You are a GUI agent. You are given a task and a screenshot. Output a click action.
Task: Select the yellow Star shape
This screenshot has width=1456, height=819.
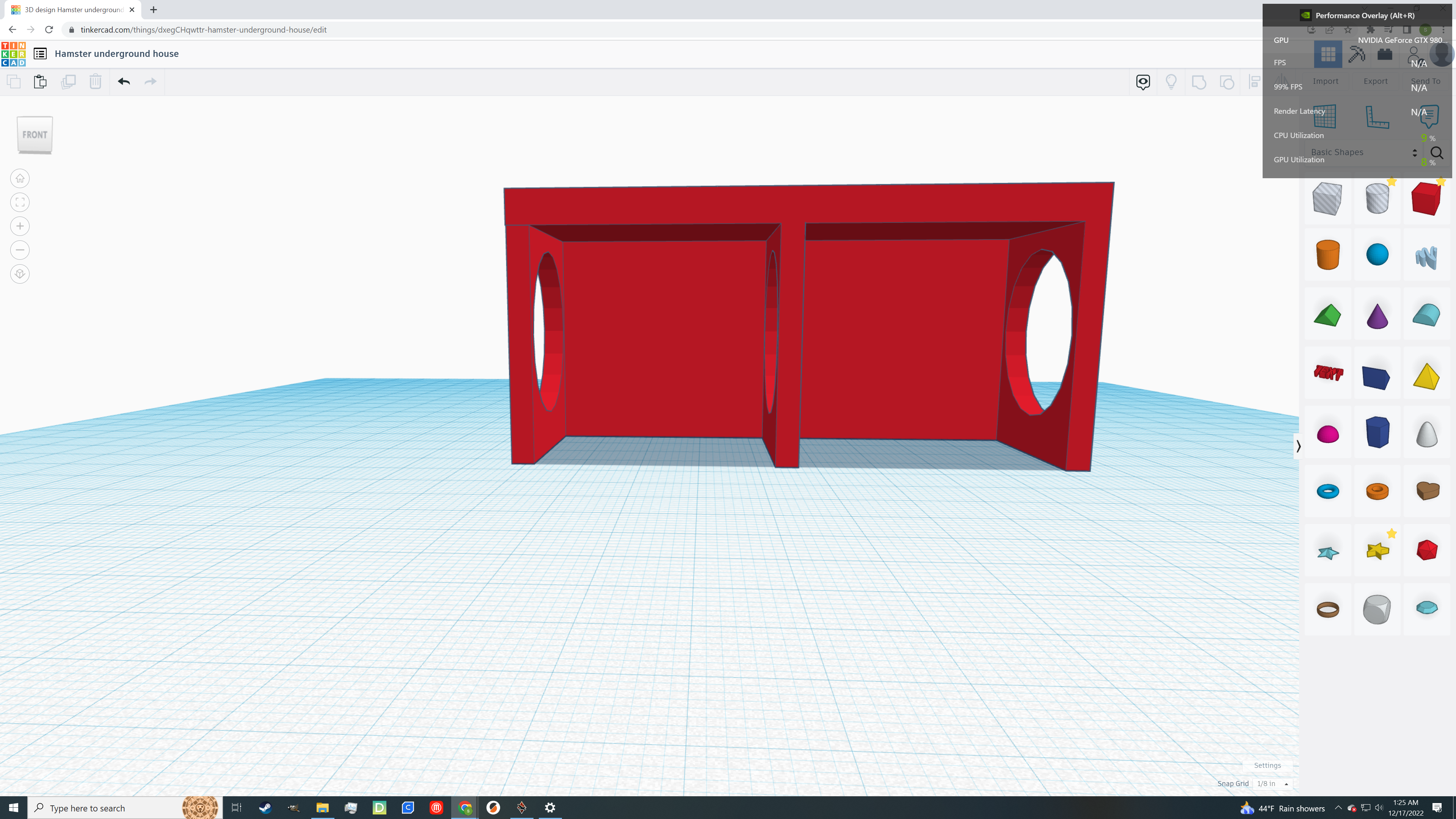tap(1378, 551)
